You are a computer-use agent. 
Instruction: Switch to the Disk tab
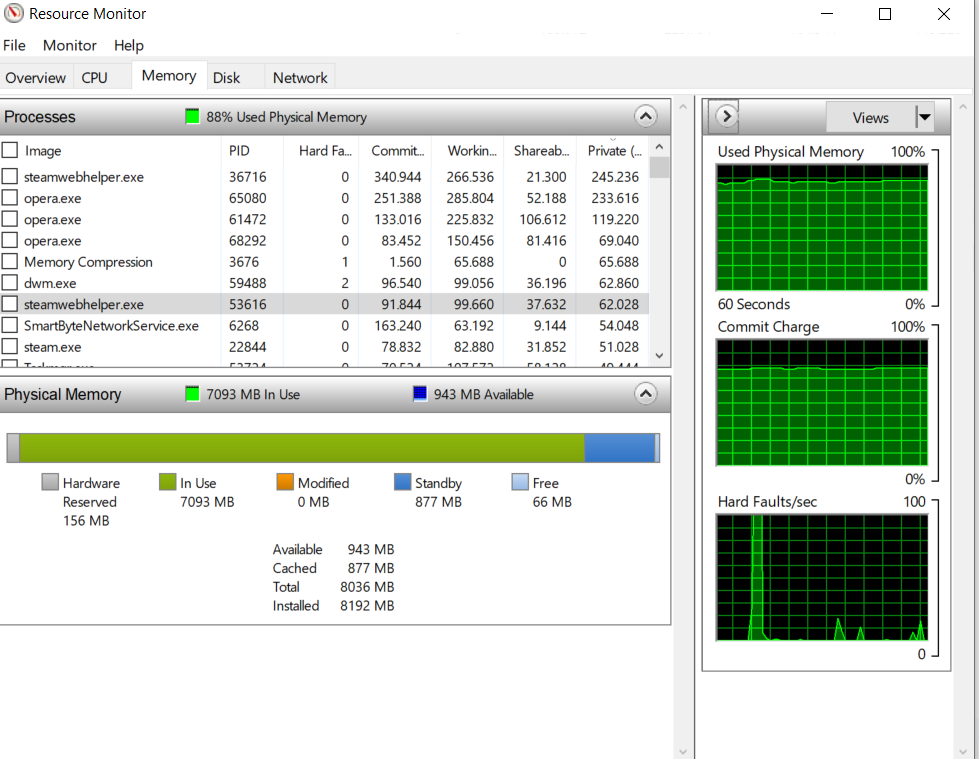(x=226, y=78)
